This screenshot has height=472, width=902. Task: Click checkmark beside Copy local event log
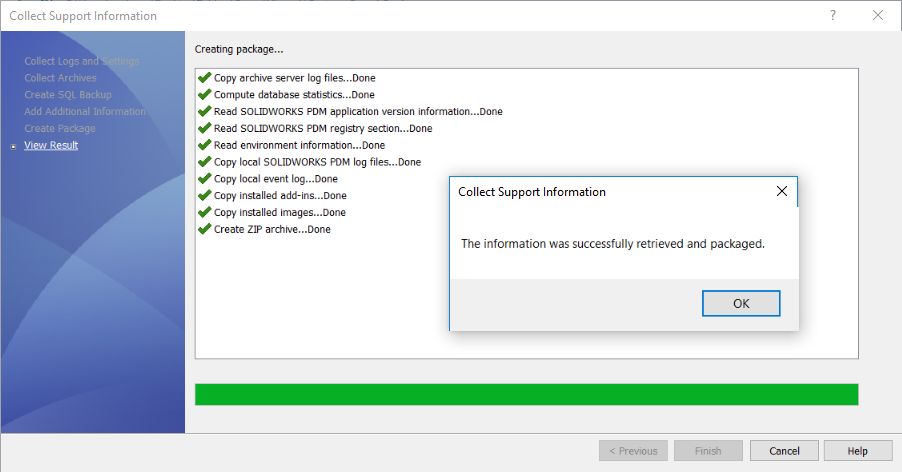[x=204, y=179]
